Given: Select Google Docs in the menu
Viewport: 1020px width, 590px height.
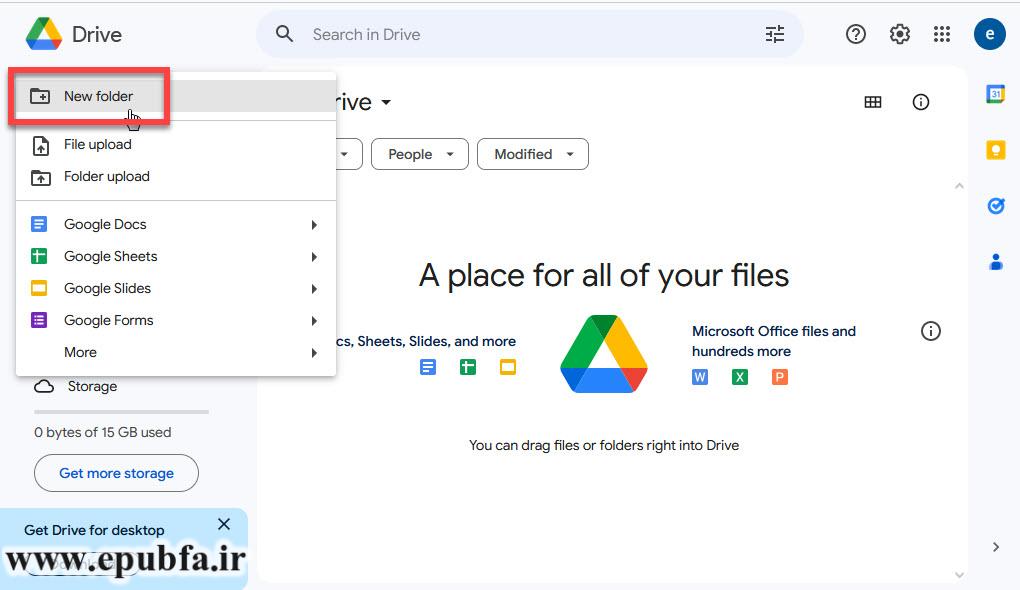Looking at the screenshot, I should (176, 224).
